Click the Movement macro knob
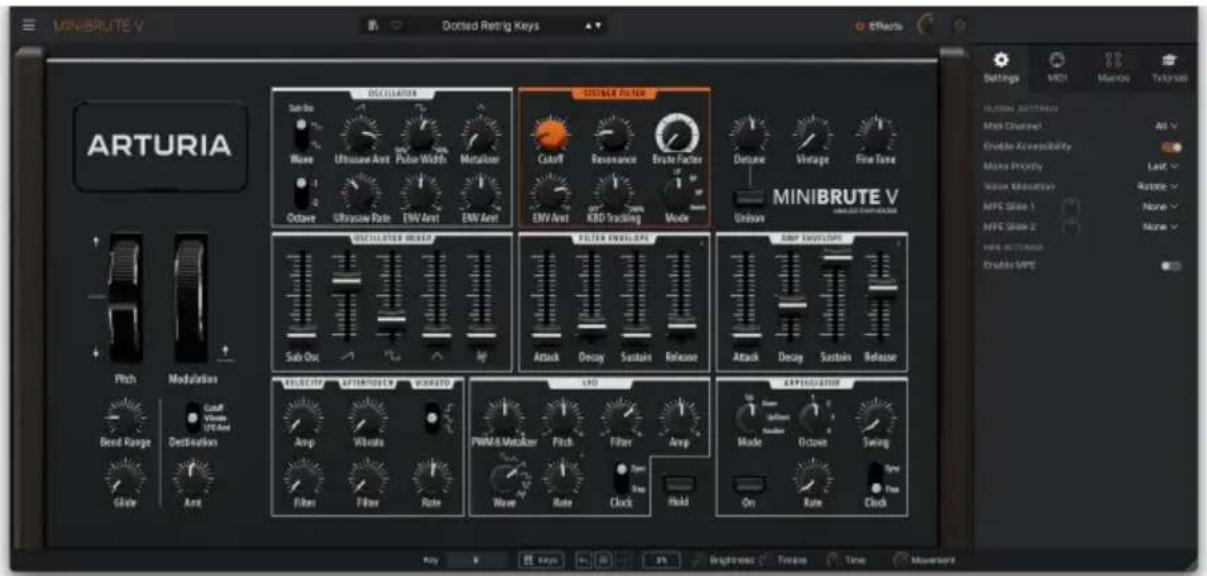1207x576 pixels. point(901,561)
